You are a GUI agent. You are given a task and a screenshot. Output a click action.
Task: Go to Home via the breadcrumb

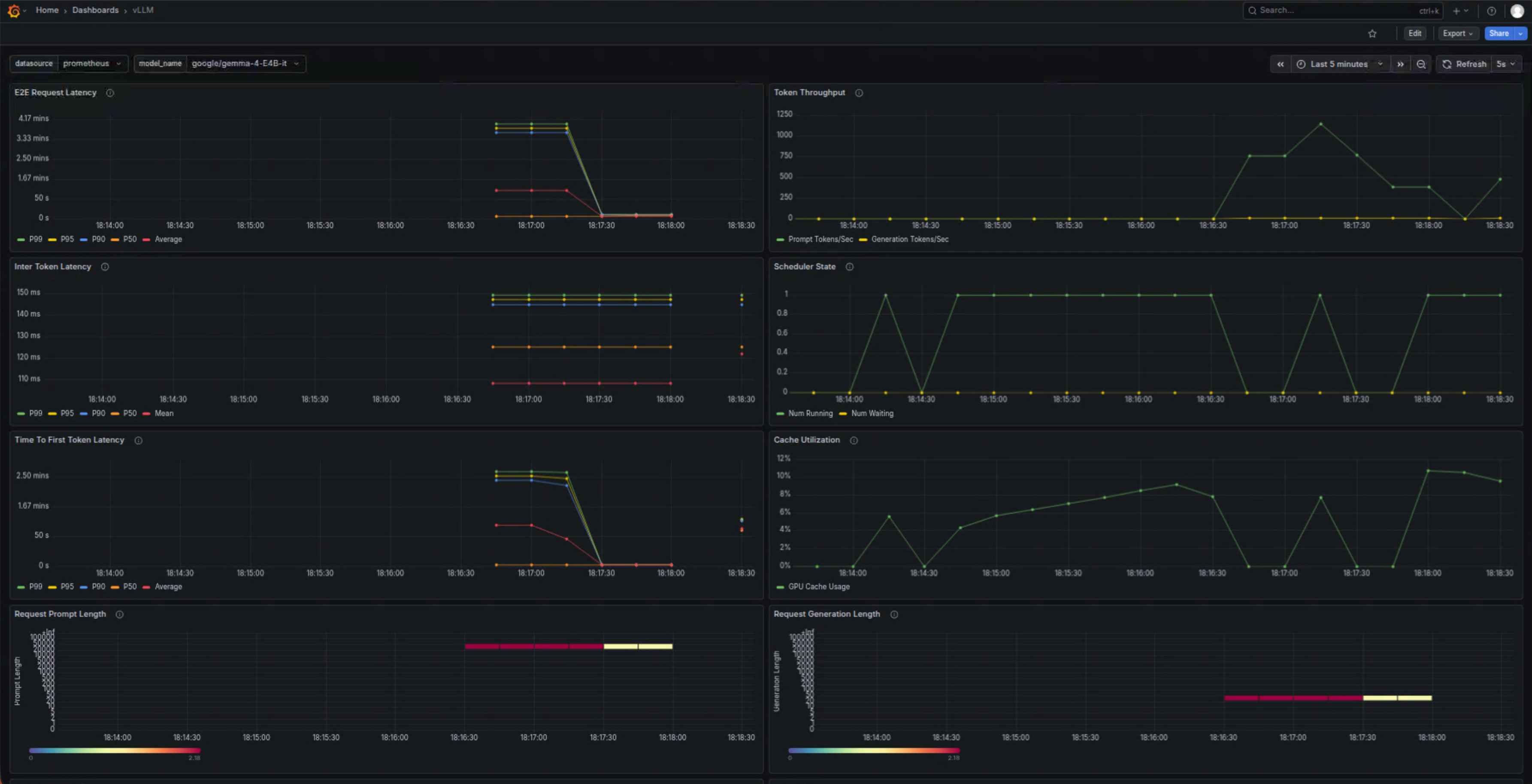coord(47,10)
